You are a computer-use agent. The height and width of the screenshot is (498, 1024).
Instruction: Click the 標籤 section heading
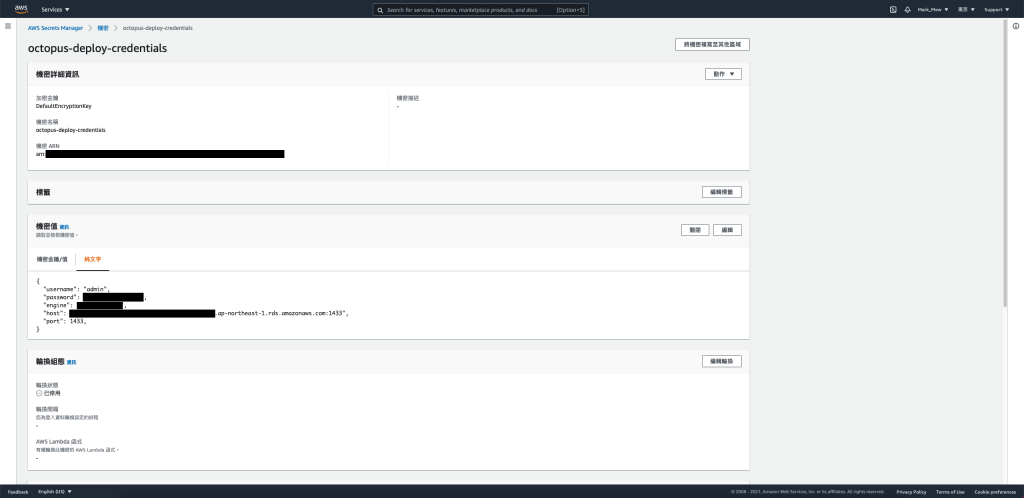[43, 192]
